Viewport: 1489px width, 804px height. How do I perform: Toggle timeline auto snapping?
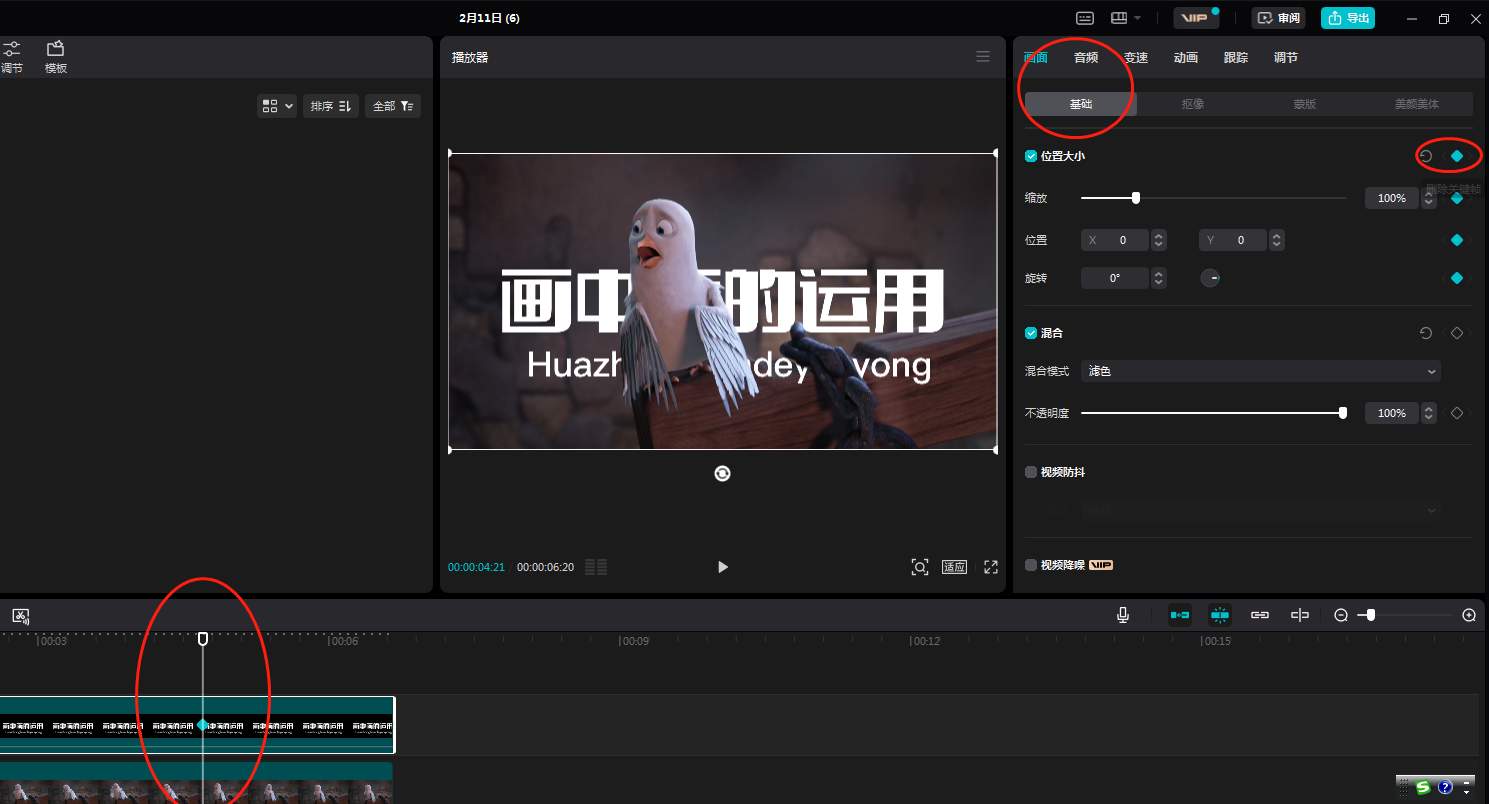[1220, 615]
